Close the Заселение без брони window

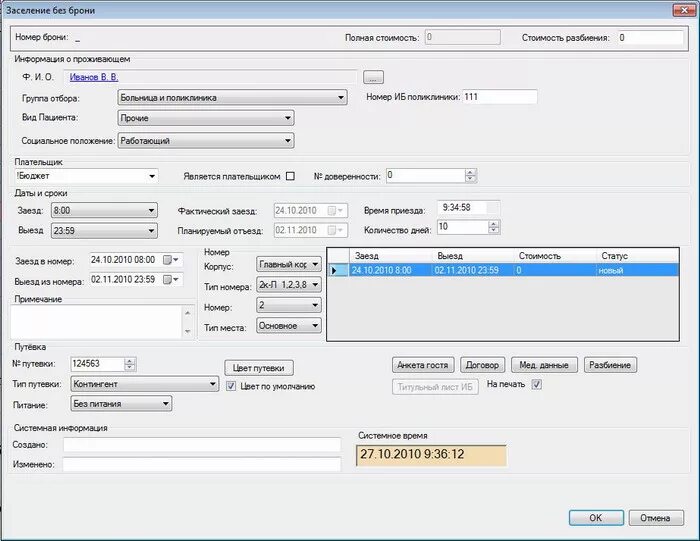[x=684, y=10]
